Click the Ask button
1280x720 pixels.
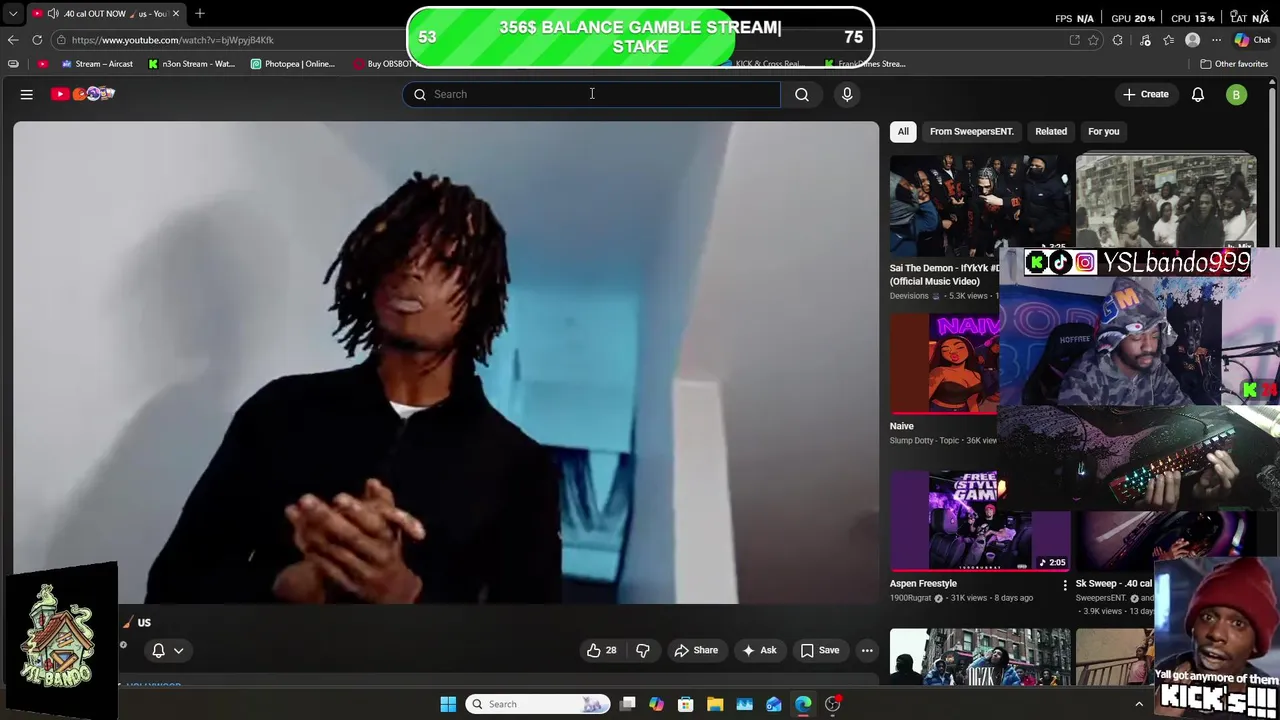click(758, 650)
